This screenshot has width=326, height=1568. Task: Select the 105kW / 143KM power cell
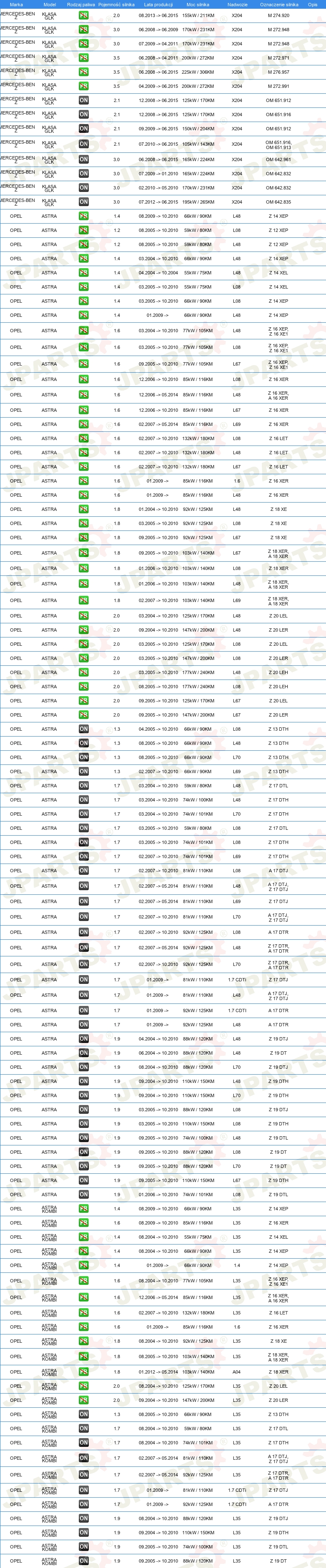click(198, 144)
